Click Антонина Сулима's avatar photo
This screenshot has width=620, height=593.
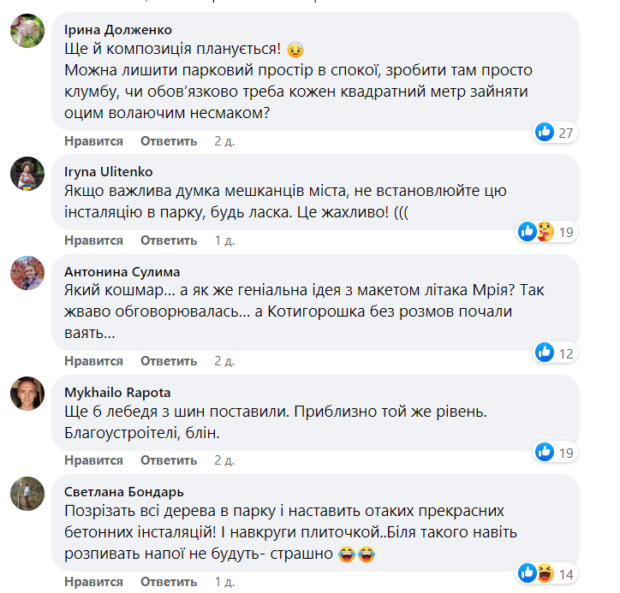click(x=27, y=274)
